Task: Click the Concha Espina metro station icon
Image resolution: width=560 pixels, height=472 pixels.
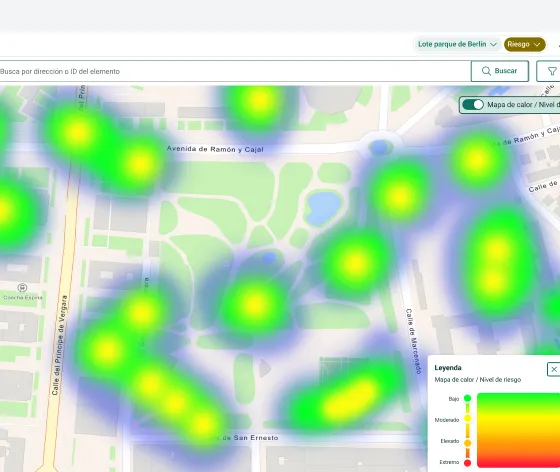Action: [x=22, y=287]
